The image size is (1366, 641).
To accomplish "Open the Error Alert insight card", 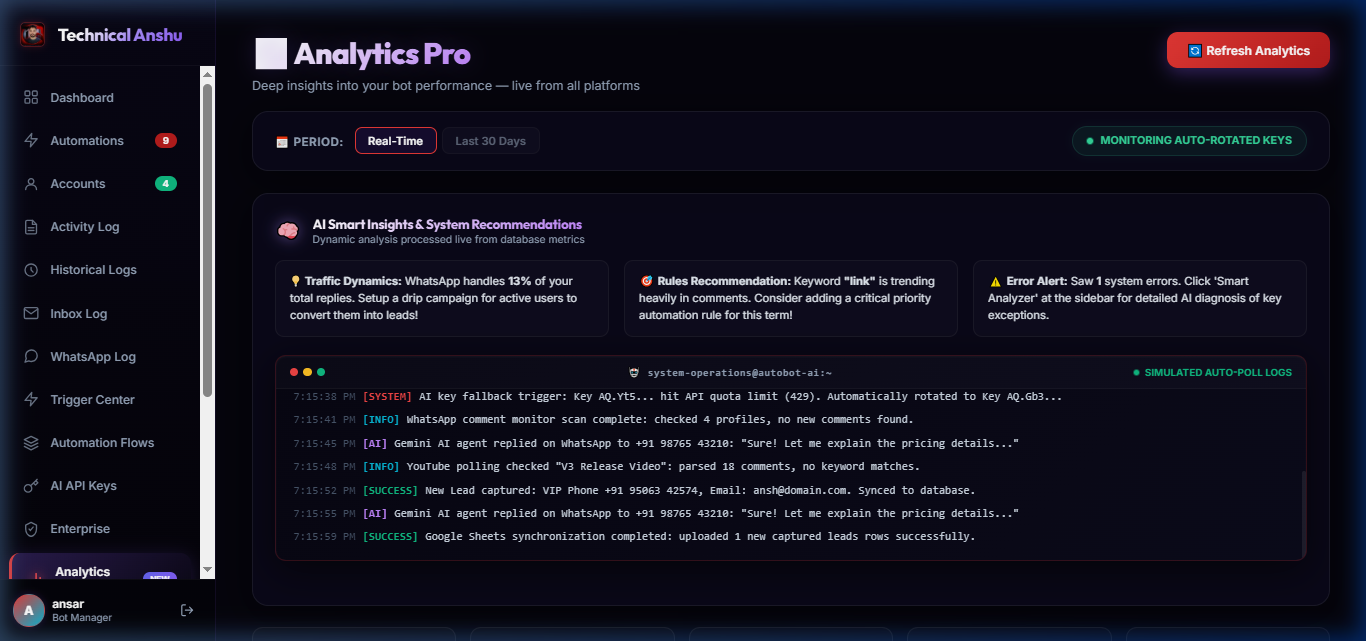I will pos(1140,298).
